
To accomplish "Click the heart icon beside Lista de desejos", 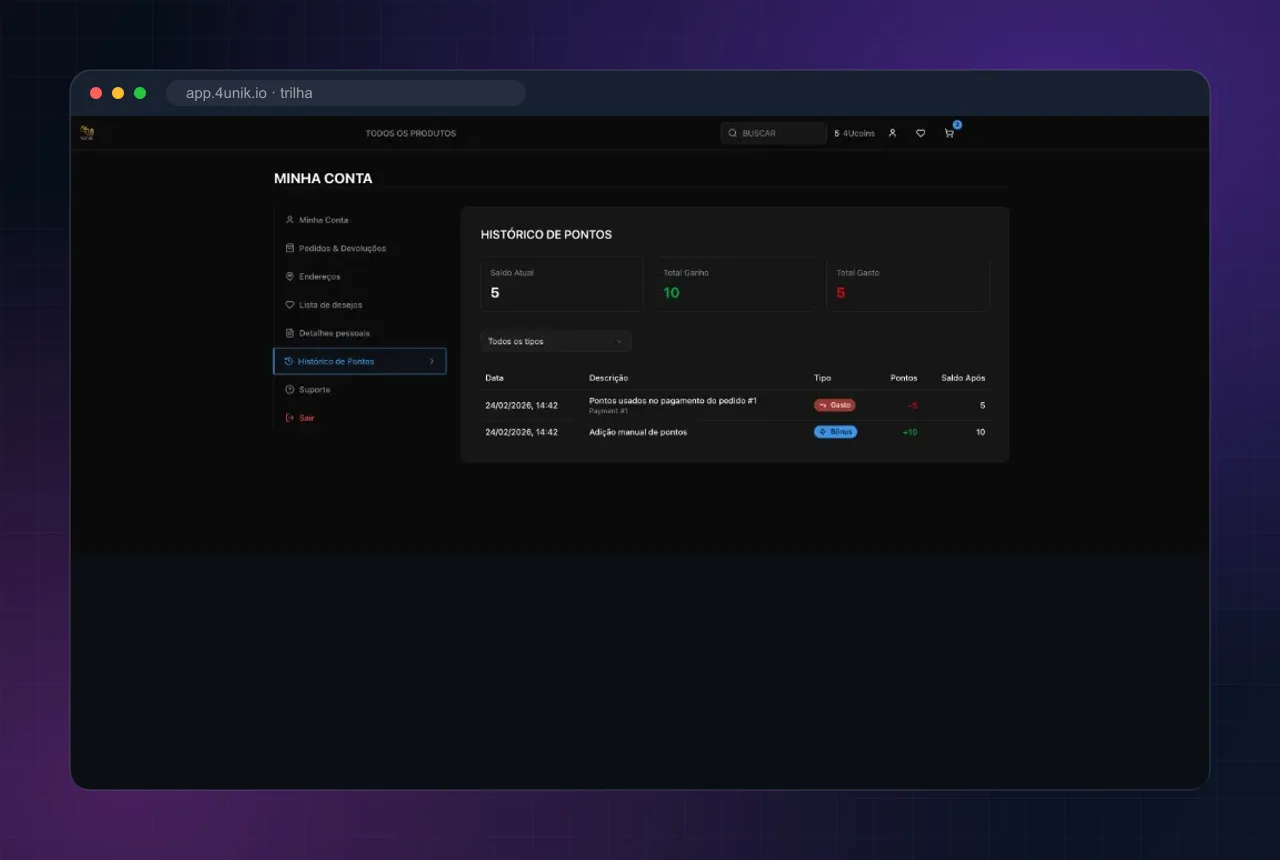I will (x=289, y=304).
